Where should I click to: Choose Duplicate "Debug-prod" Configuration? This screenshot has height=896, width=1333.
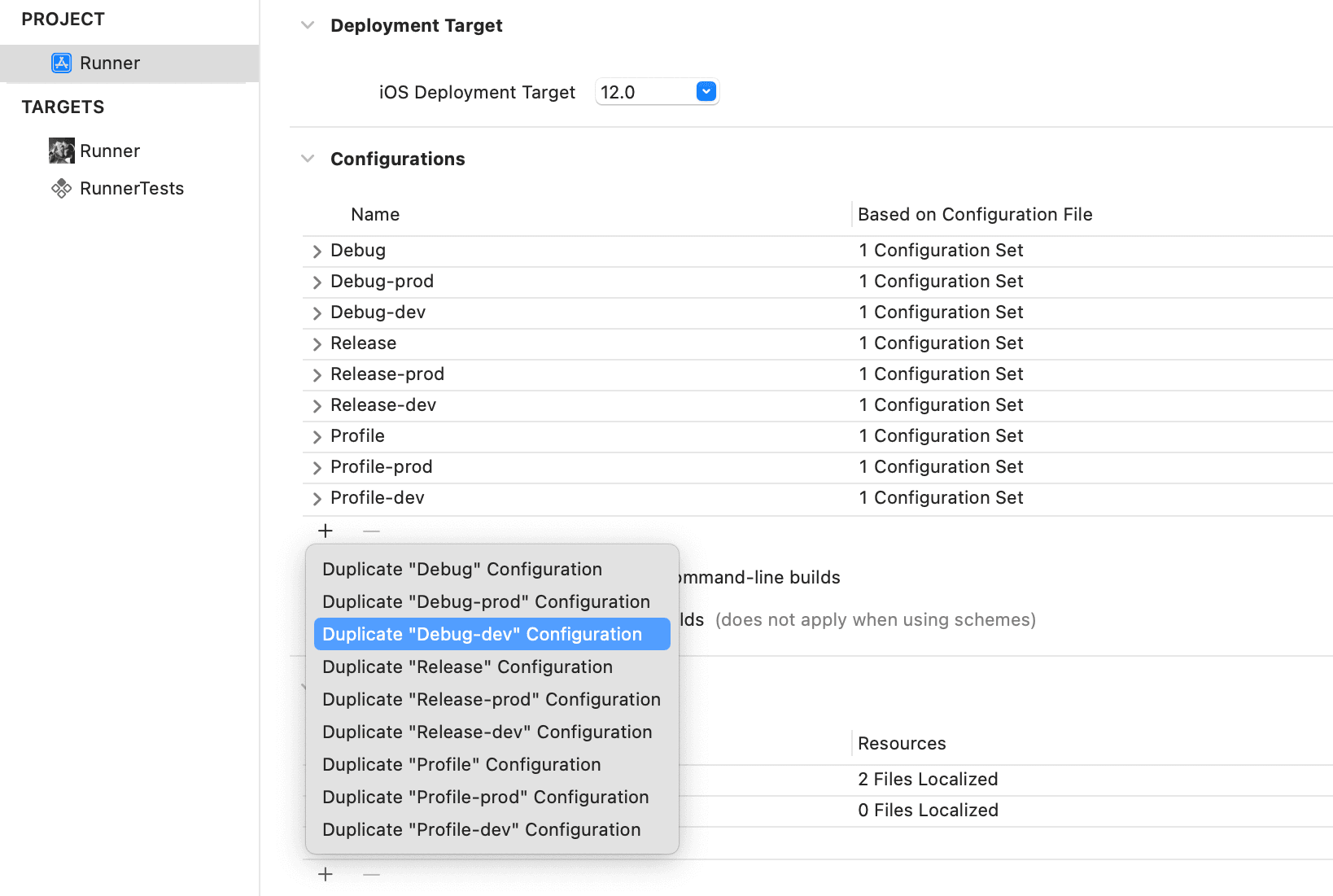pyautogui.click(x=492, y=601)
